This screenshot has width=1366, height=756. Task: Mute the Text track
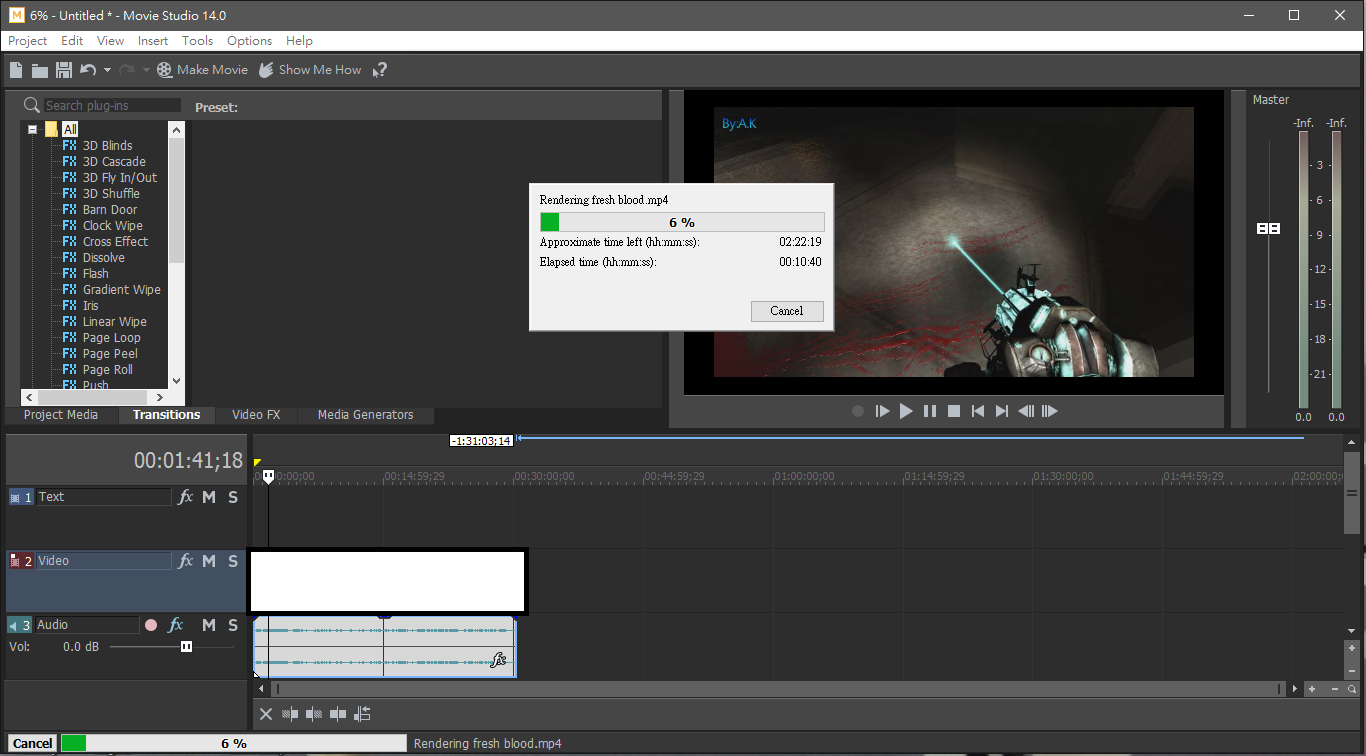209,497
